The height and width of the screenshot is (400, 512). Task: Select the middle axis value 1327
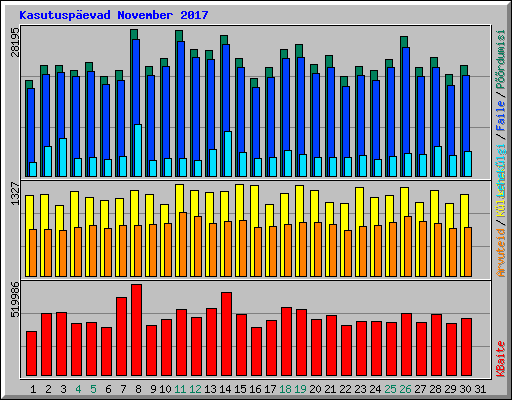click(x=16, y=193)
